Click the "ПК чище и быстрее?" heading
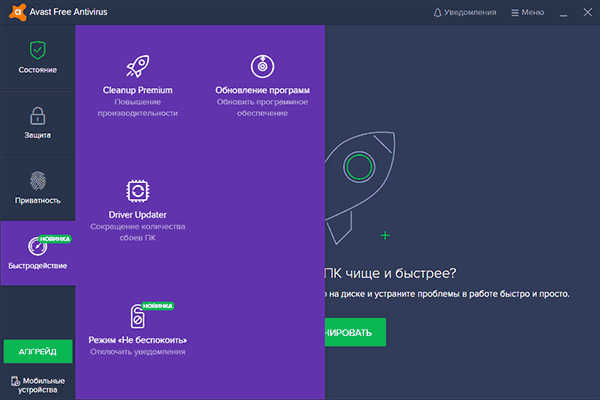600x400 pixels. pos(390,273)
